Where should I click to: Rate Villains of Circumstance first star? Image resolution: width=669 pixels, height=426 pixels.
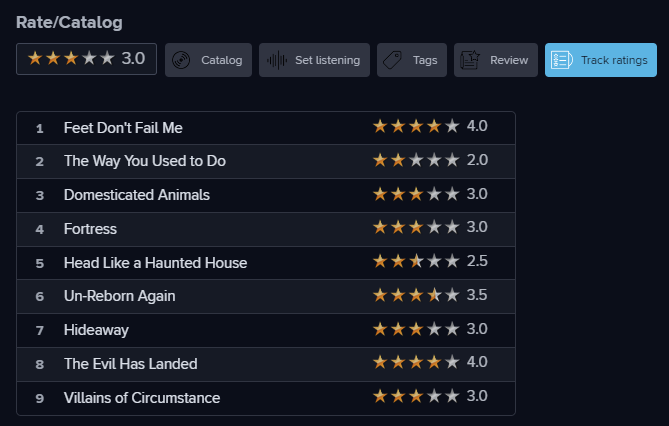(380, 397)
